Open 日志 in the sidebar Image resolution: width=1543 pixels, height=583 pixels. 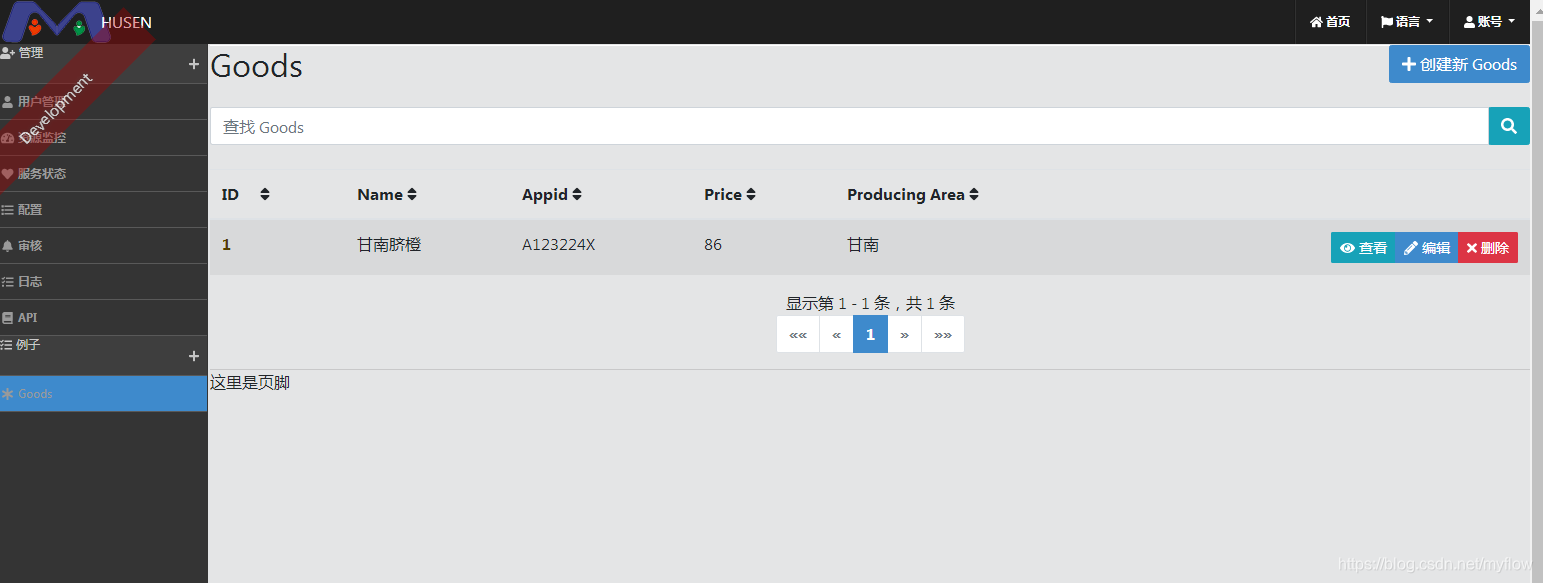point(104,282)
